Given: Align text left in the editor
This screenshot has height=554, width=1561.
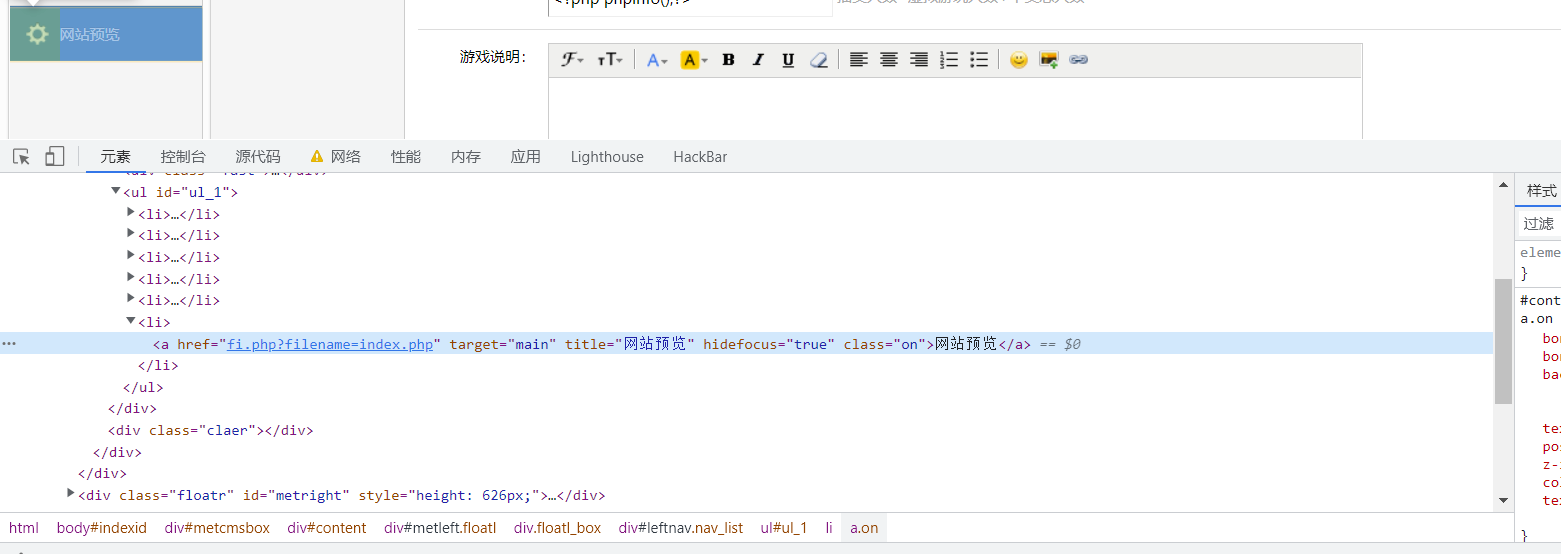Looking at the screenshot, I should (x=858, y=60).
